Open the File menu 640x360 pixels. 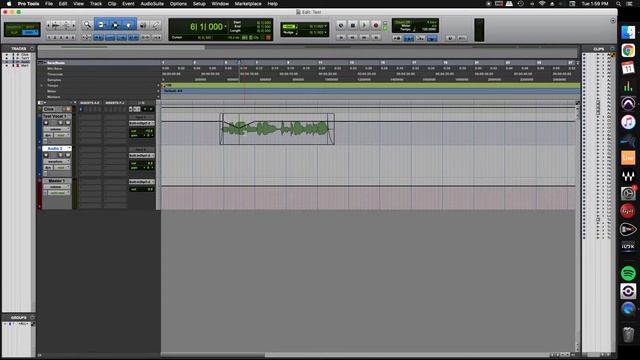point(49,4)
